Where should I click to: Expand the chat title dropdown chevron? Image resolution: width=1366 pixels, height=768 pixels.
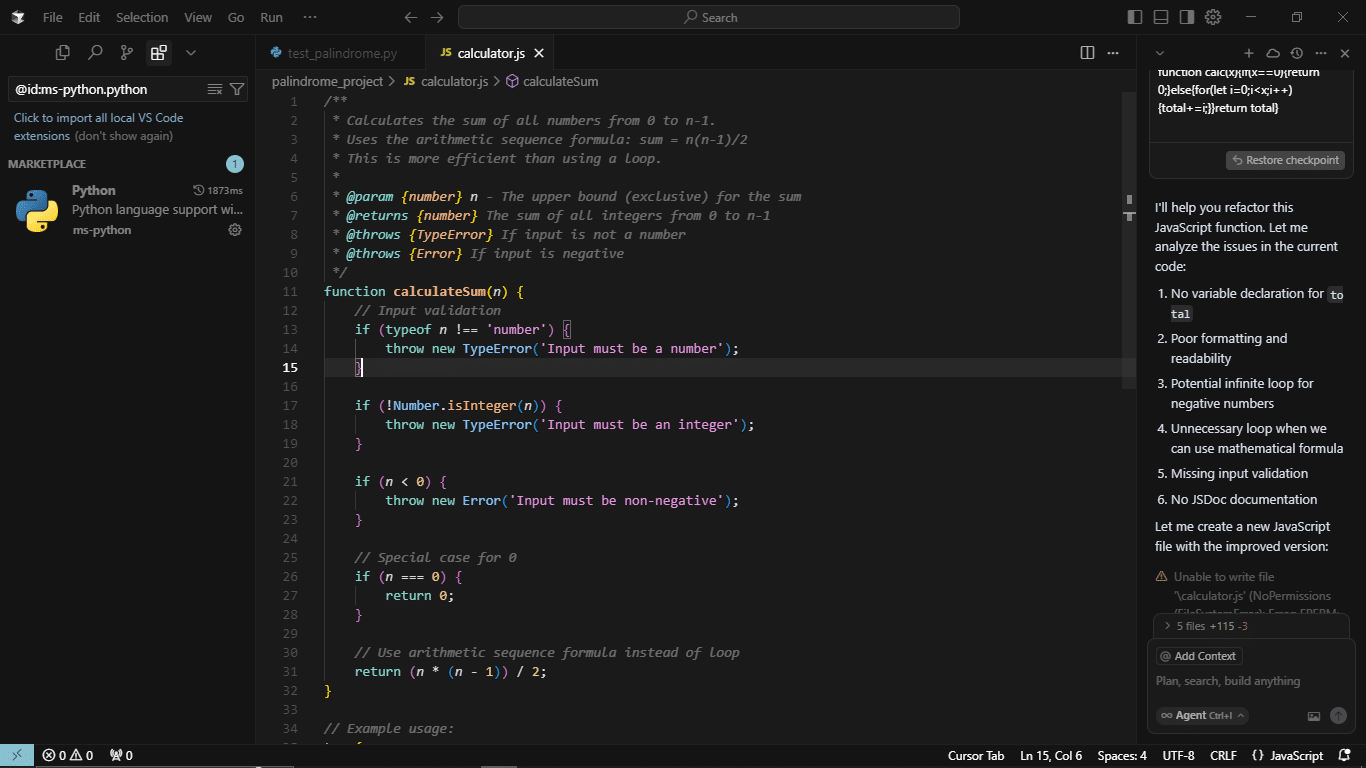[x=1160, y=53]
